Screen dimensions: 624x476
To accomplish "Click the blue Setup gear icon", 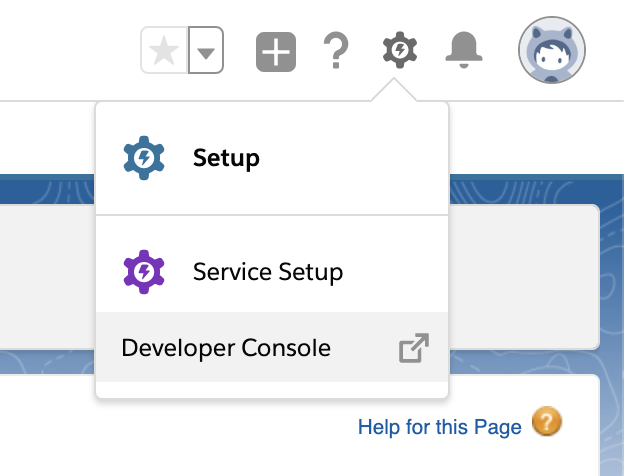I will 143,158.
